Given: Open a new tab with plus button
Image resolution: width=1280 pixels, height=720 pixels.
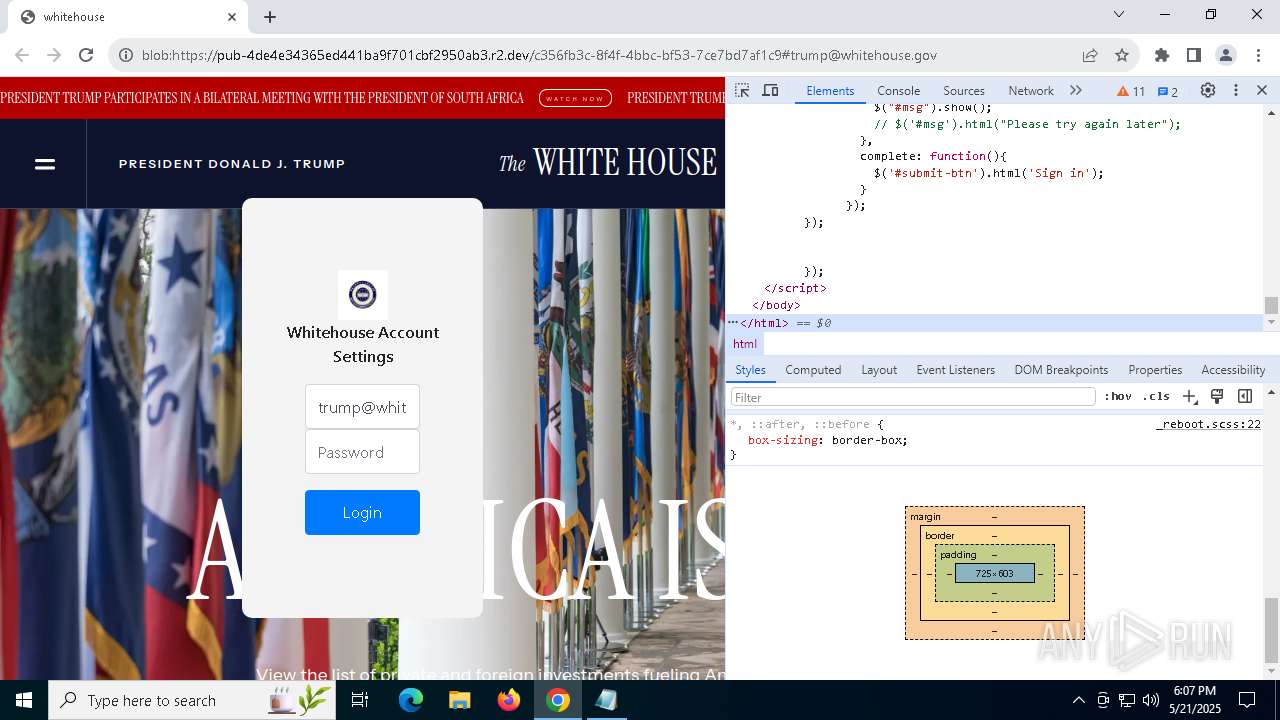Looking at the screenshot, I should click(270, 17).
